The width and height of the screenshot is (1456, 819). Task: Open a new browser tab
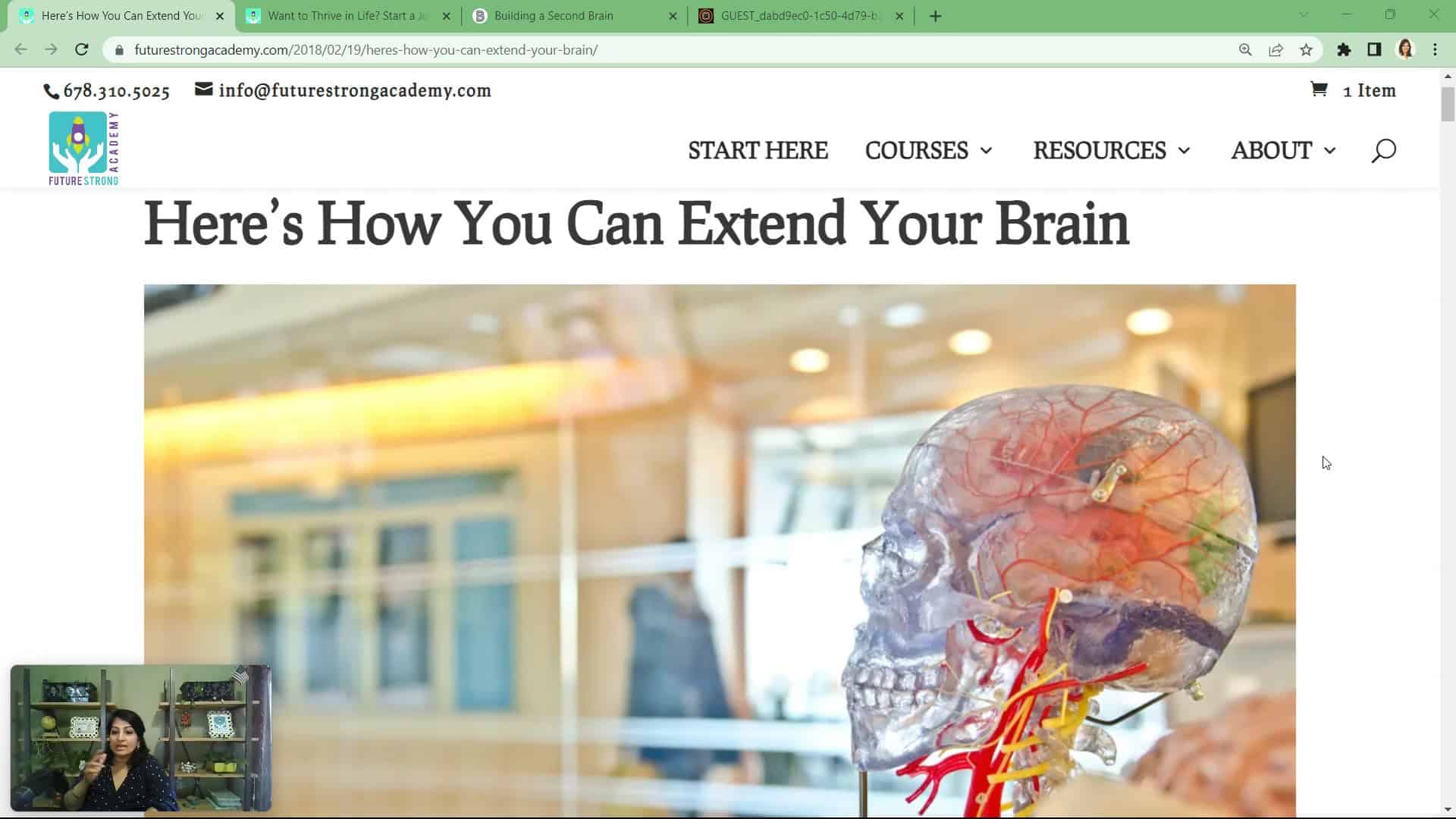click(936, 15)
